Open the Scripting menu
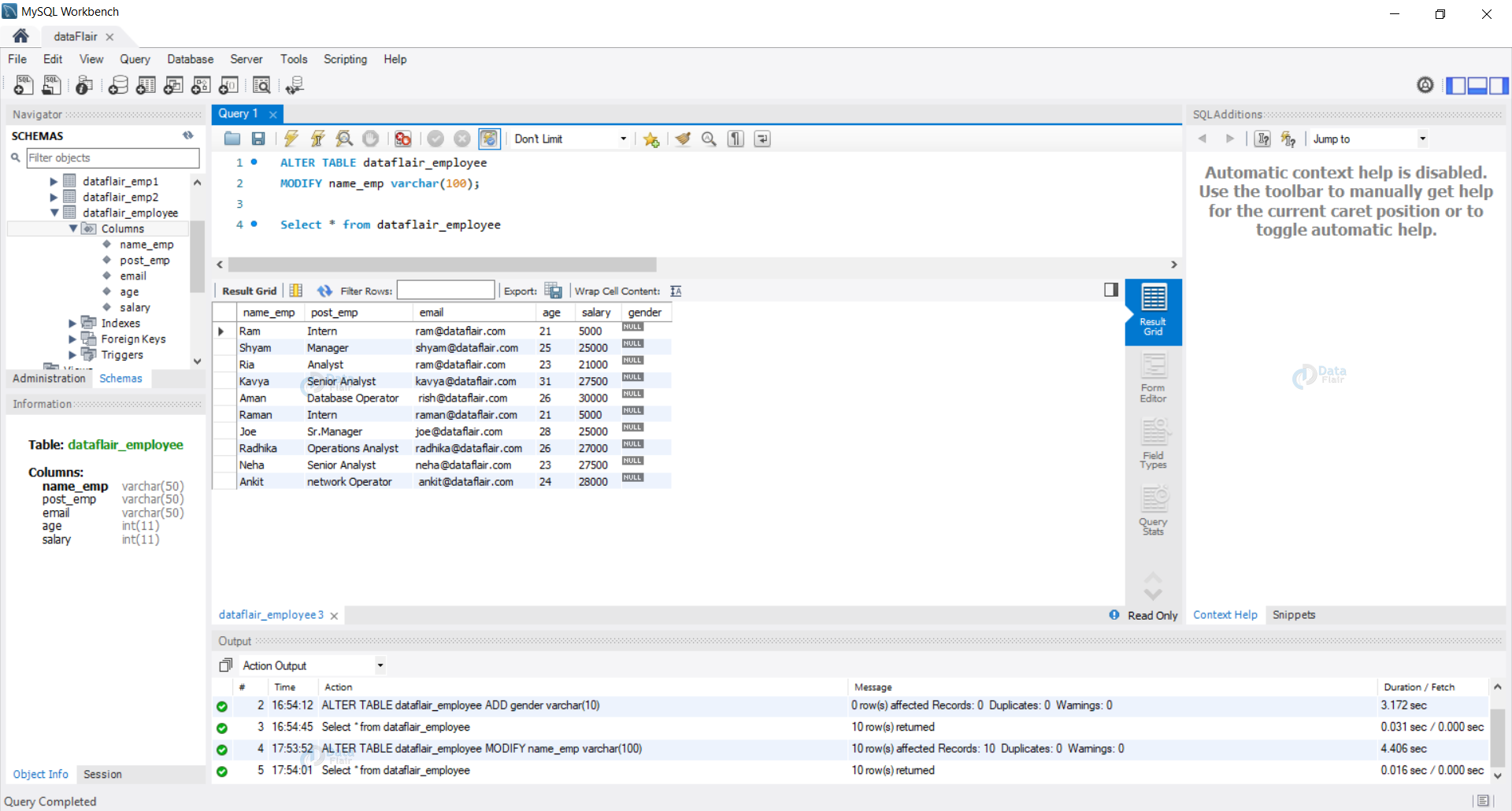This screenshot has width=1512, height=811. (x=345, y=59)
